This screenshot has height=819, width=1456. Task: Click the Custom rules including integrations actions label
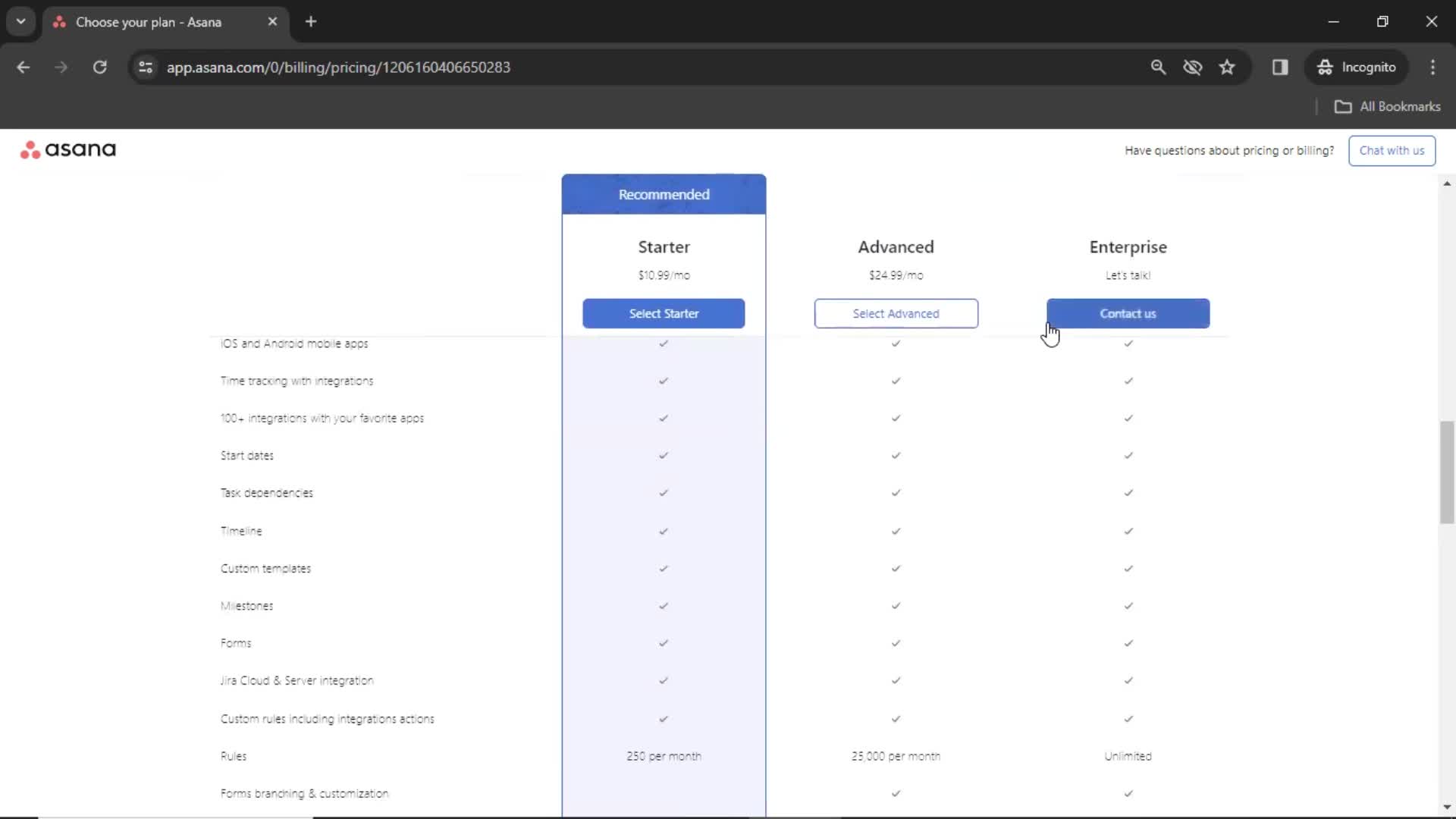tap(327, 719)
